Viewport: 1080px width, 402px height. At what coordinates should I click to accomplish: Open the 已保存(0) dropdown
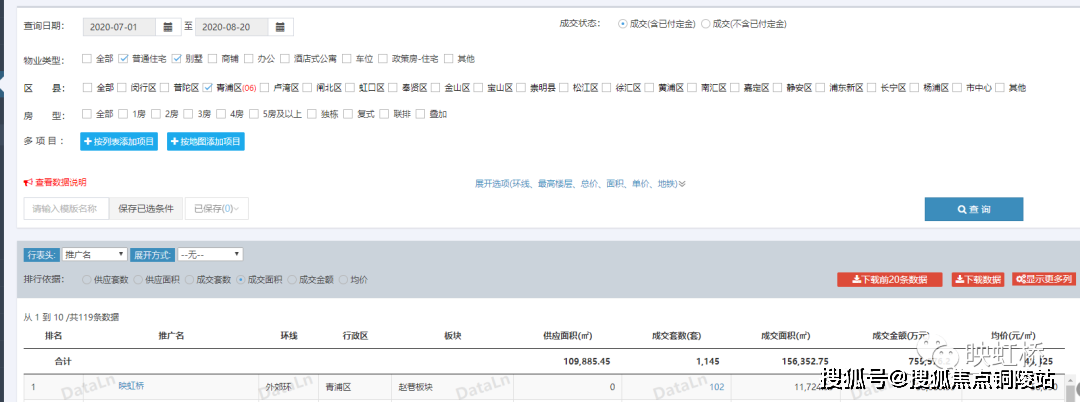pos(216,209)
